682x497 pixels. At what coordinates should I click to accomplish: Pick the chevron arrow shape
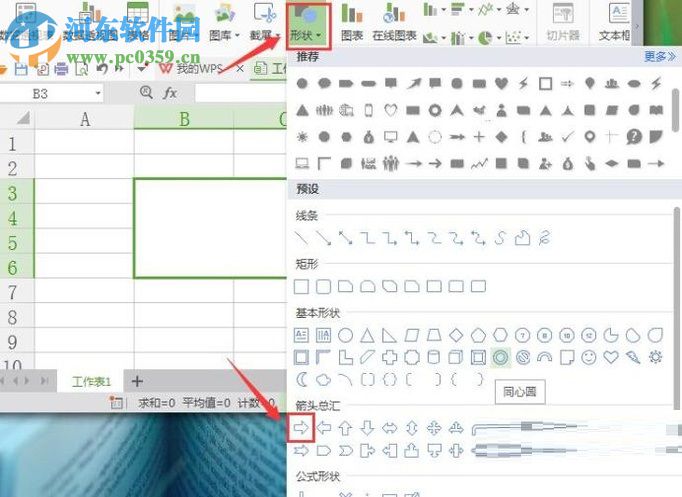pyautogui.click(x=346, y=450)
